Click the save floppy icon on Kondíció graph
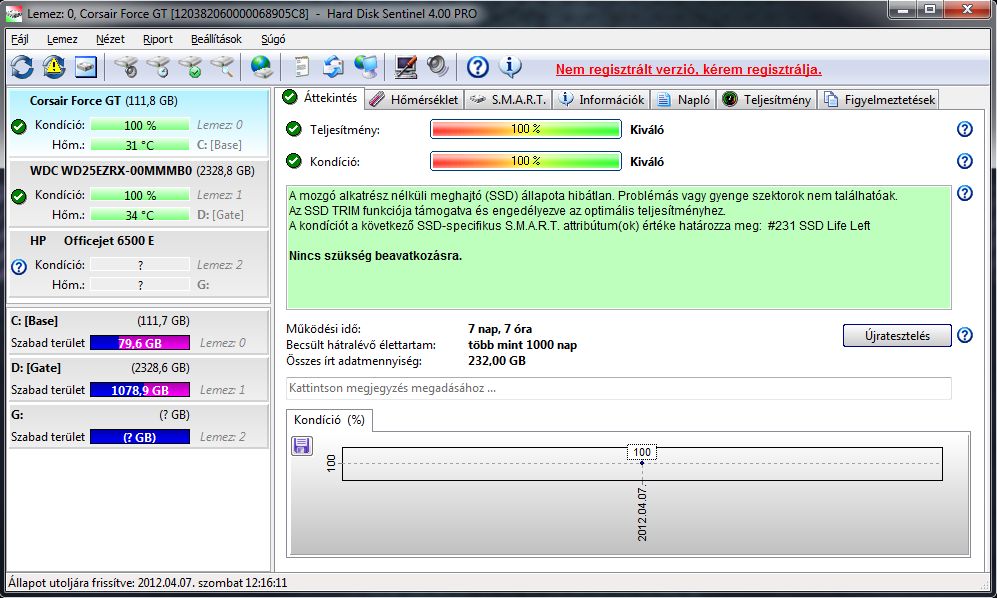 302,445
